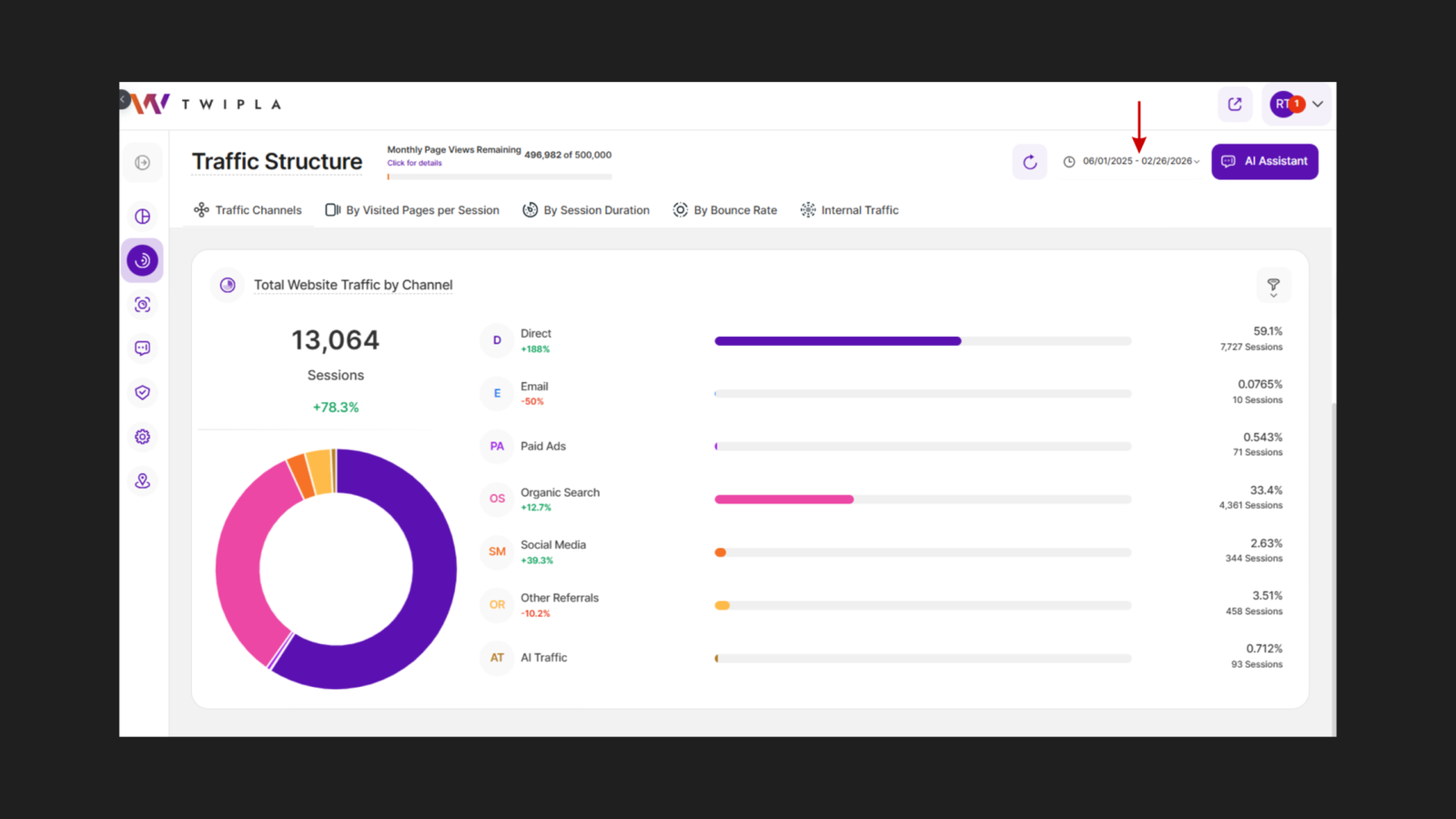Click the refresh data icon
This screenshot has height=819, width=1456.
pos(1029,162)
